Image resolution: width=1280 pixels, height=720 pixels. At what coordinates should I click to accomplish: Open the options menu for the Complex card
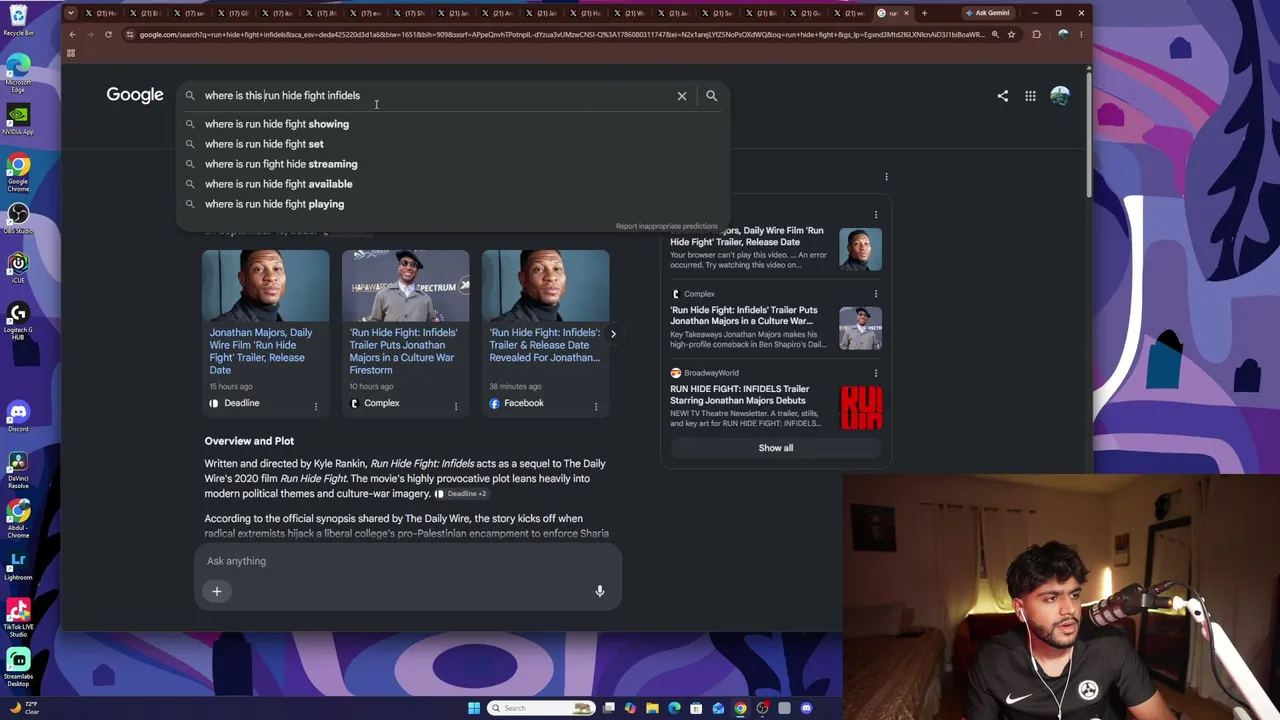[456, 406]
